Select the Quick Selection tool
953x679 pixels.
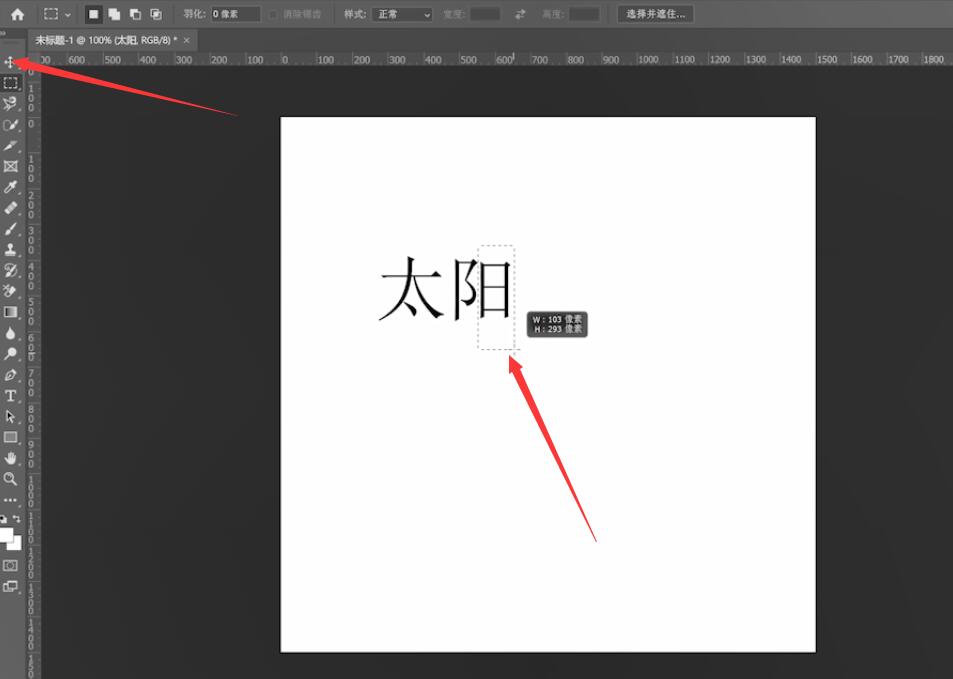10,125
